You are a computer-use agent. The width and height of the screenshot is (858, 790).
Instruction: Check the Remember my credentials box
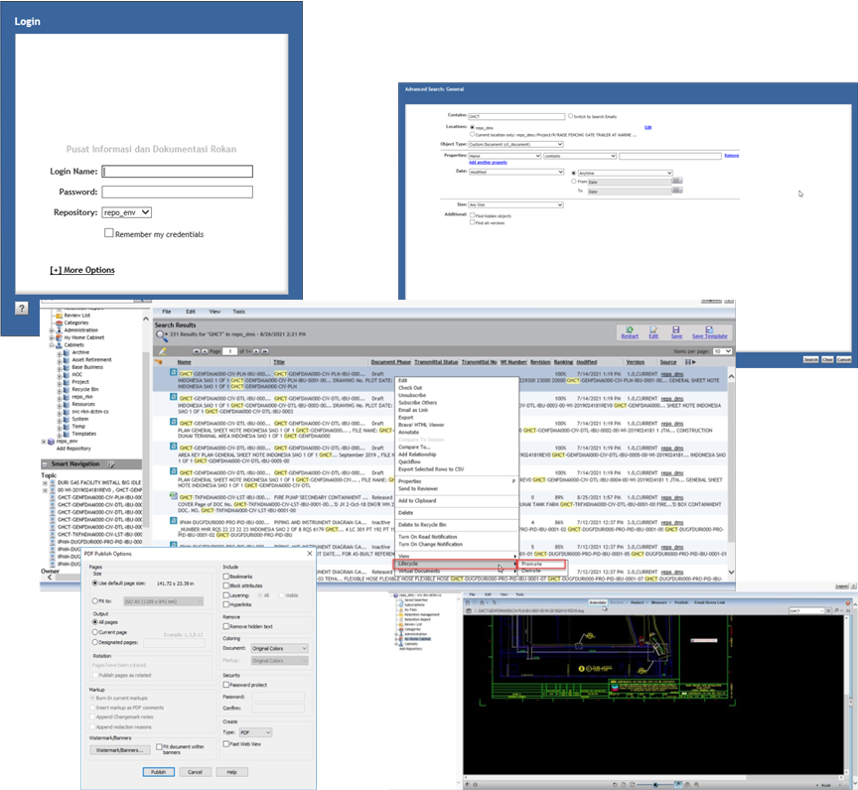pos(109,233)
